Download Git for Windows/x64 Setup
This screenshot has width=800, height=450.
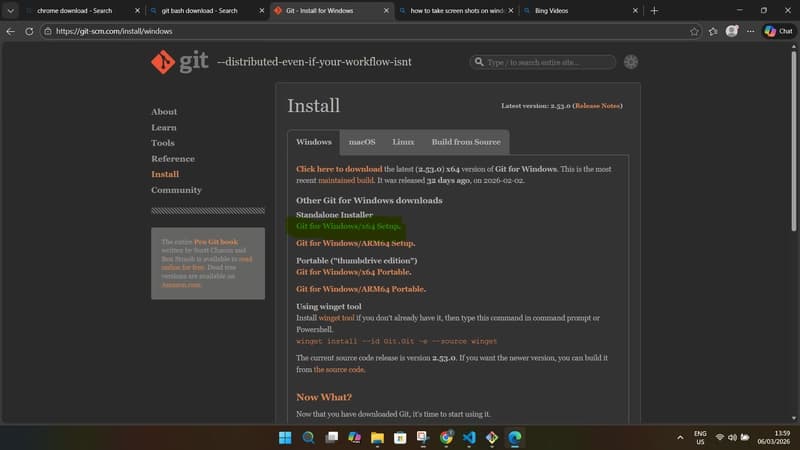click(x=348, y=226)
